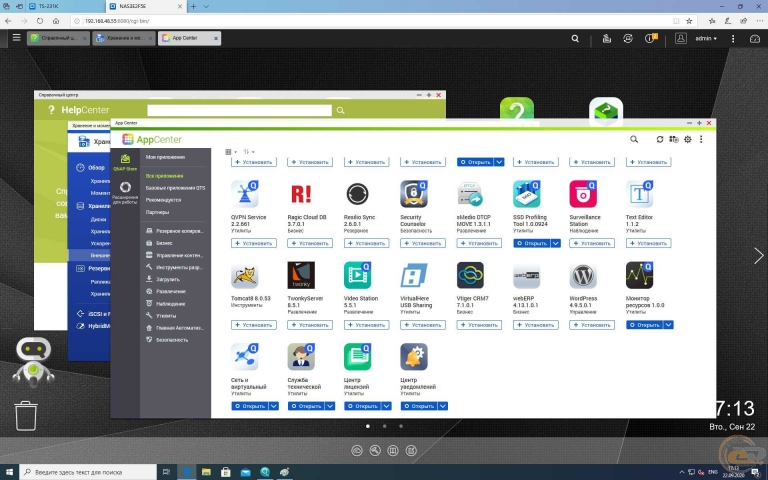Open the Служба технической app icon
Viewport: 768px width, 480px height.
tap(301, 357)
